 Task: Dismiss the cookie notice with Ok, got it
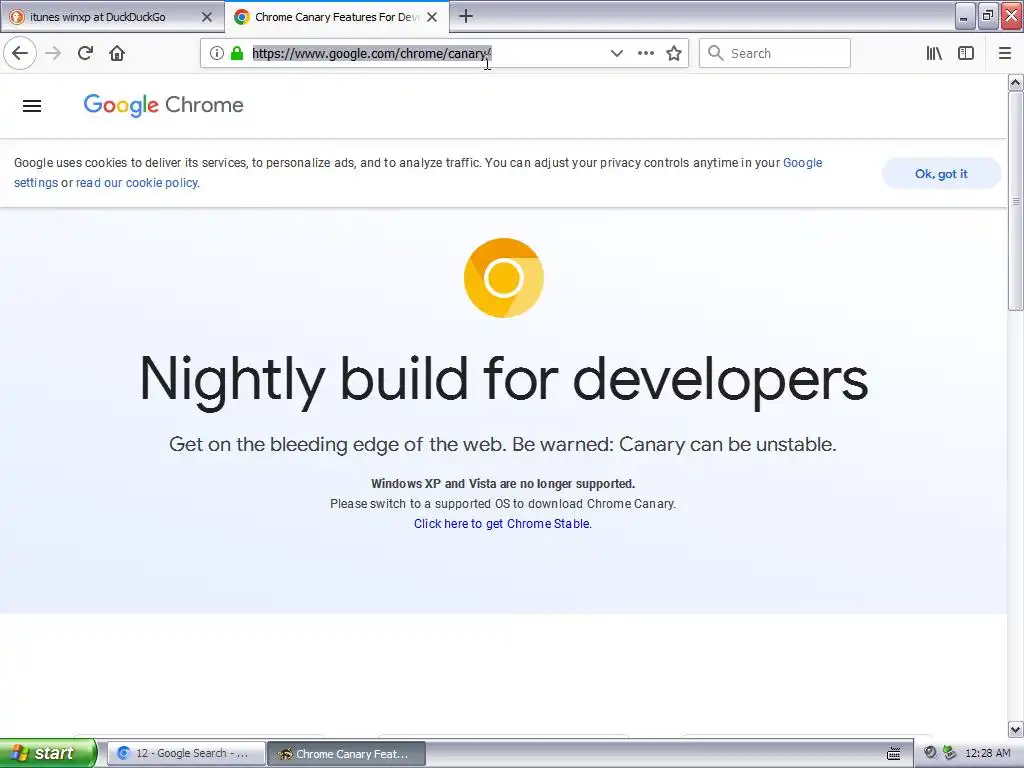click(941, 174)
